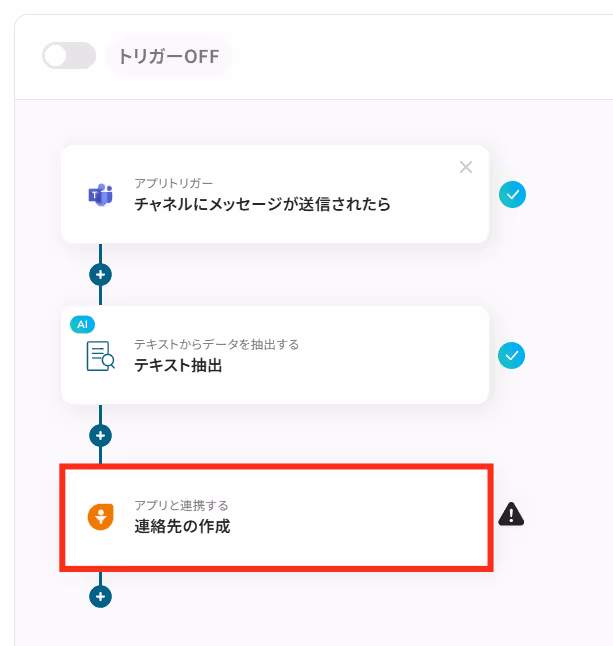Add a step below the Teams trigger
Screen dimensions: 613x646
coord(101,274)
